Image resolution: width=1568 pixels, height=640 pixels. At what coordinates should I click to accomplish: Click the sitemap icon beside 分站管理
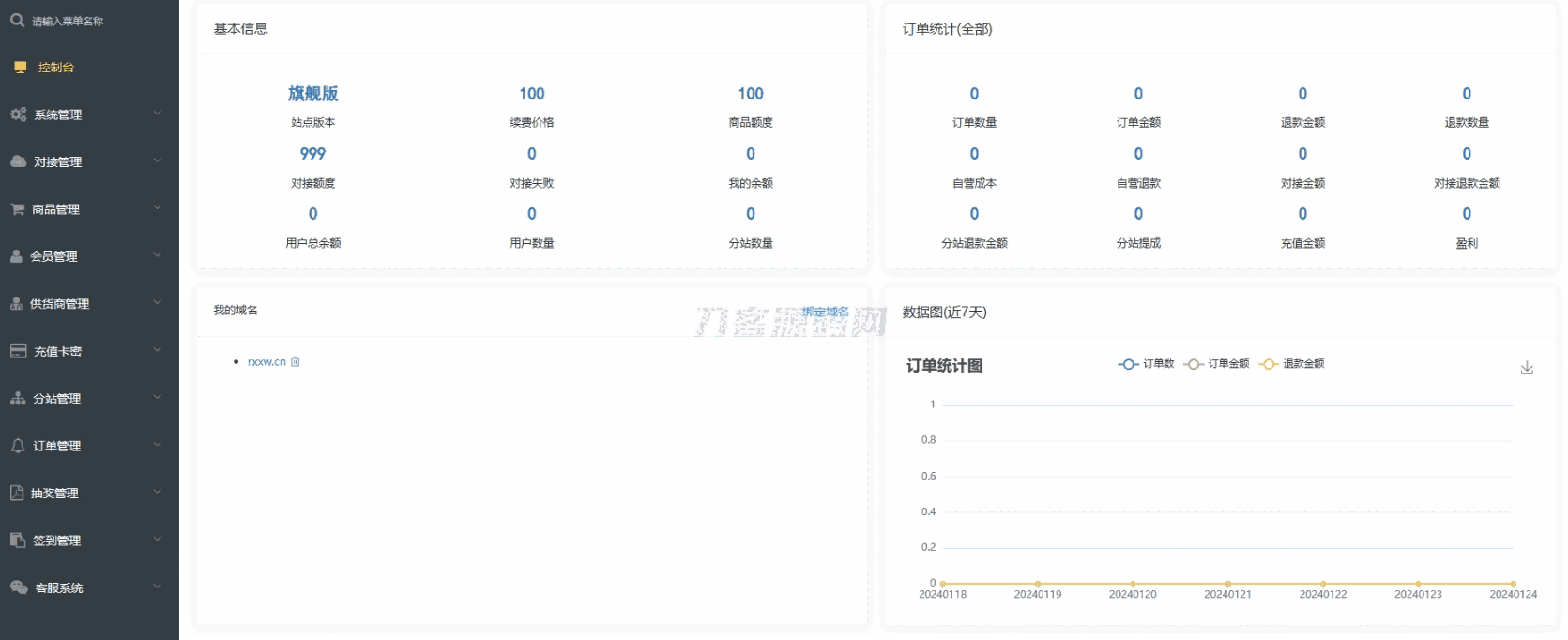pyautogui.click(x=18, y=399)
